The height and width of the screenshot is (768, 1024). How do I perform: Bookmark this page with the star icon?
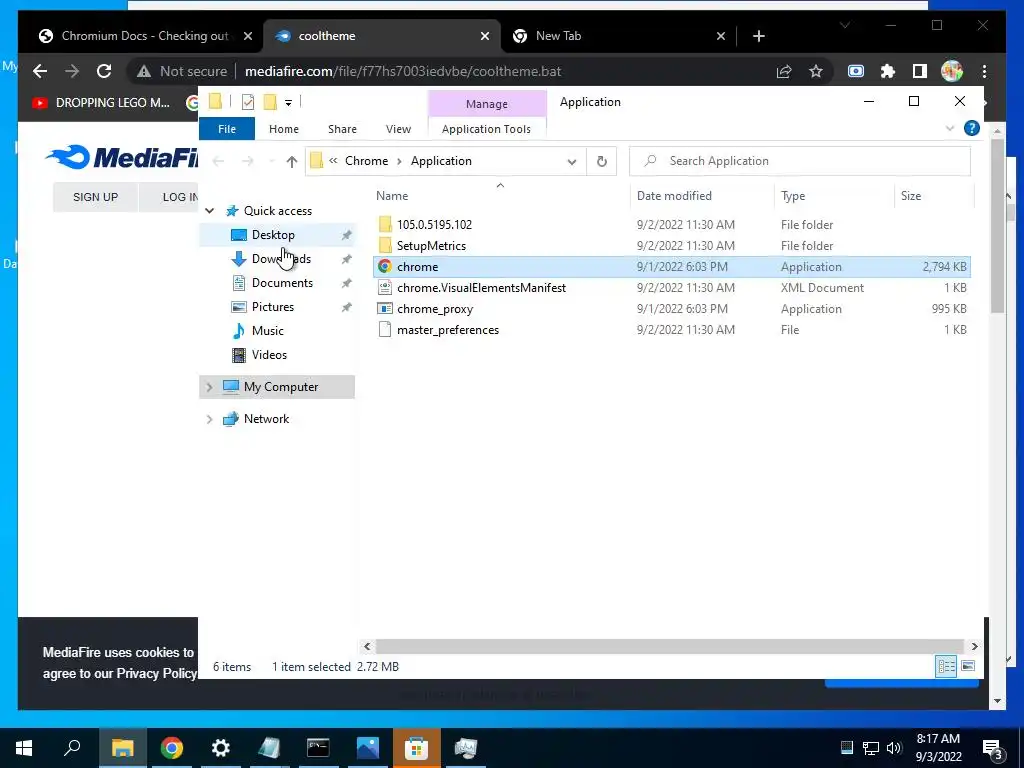[x=816, y=71]
